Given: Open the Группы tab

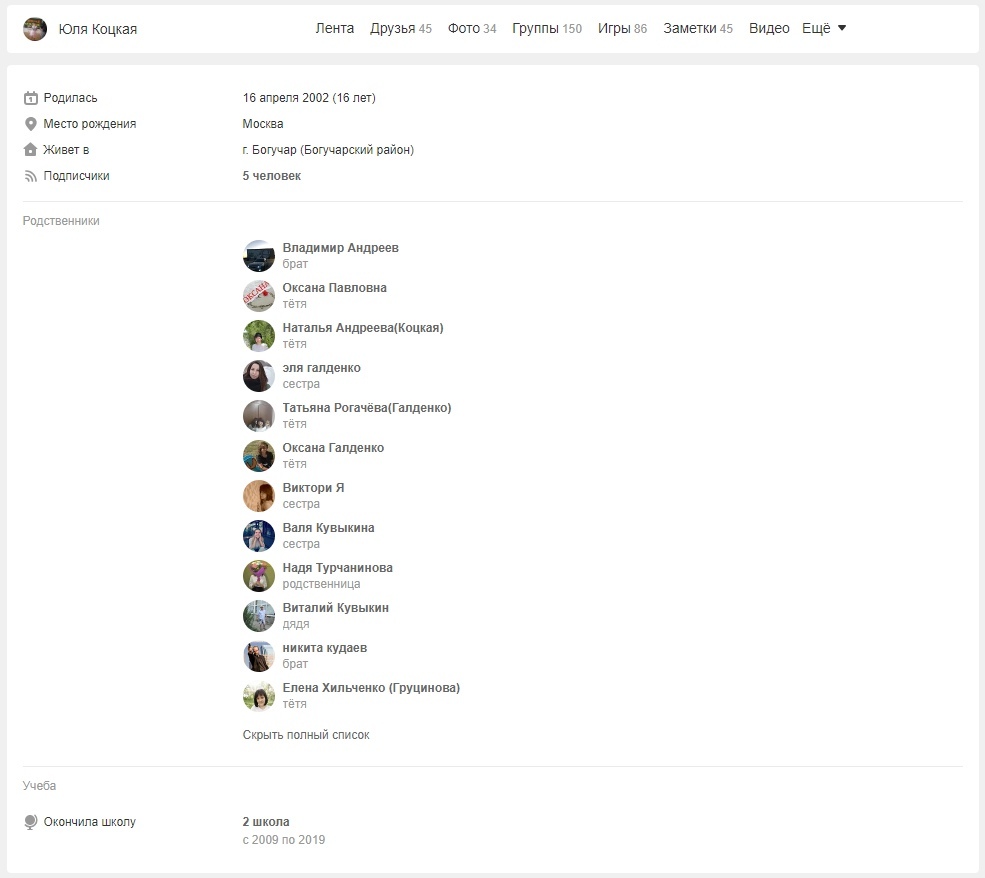Looking at the screenshot, I should coord(546,29).
